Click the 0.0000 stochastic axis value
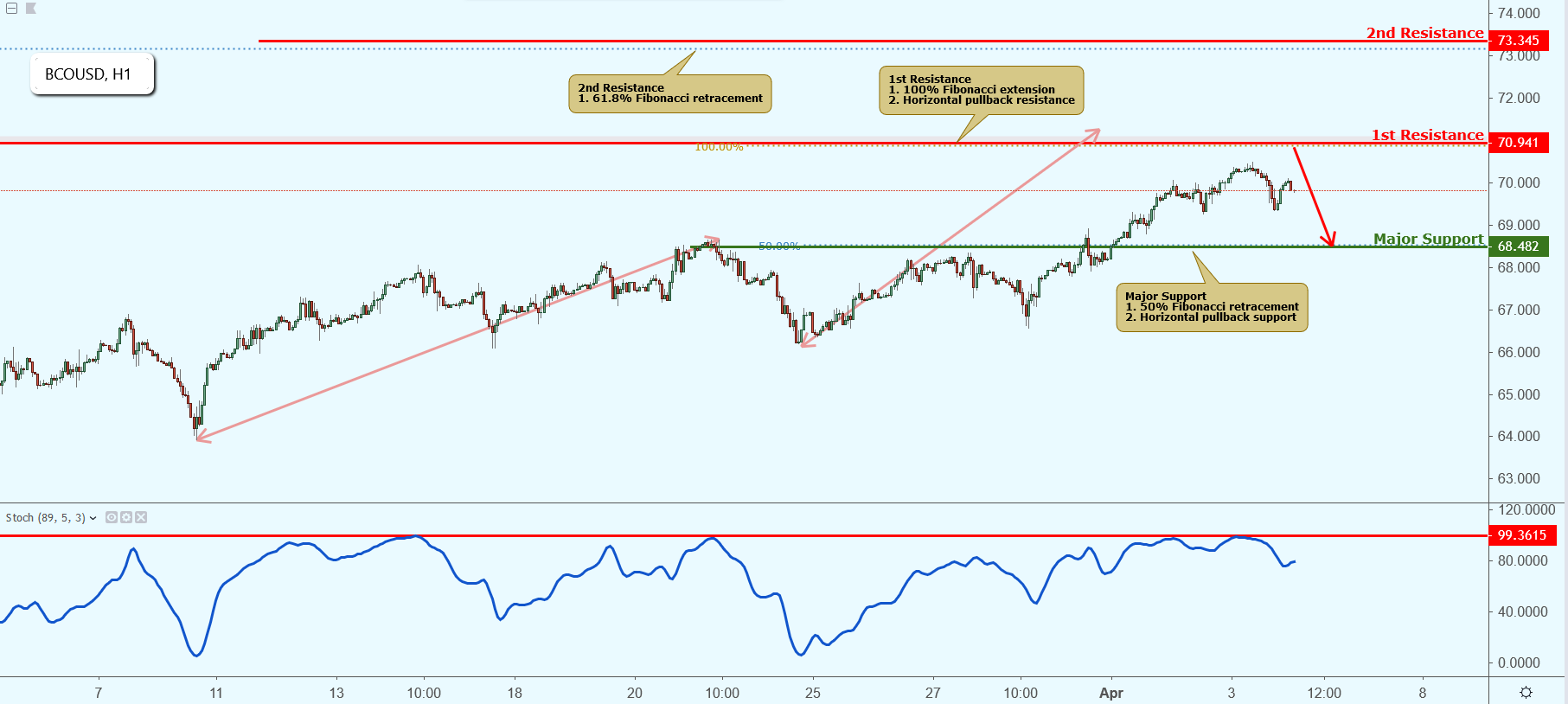1568x704 pixels. pos(1519,662)
